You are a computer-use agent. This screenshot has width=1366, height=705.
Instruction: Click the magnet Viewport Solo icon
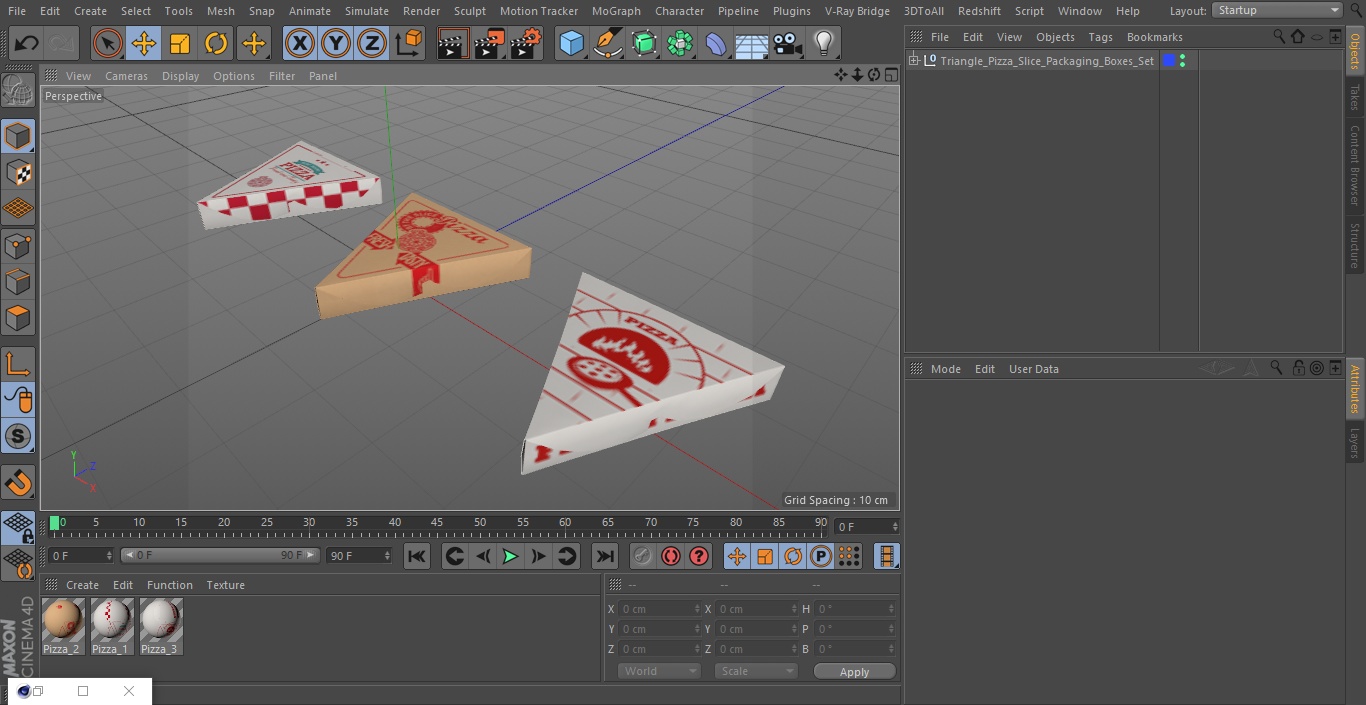pos(18,483)
